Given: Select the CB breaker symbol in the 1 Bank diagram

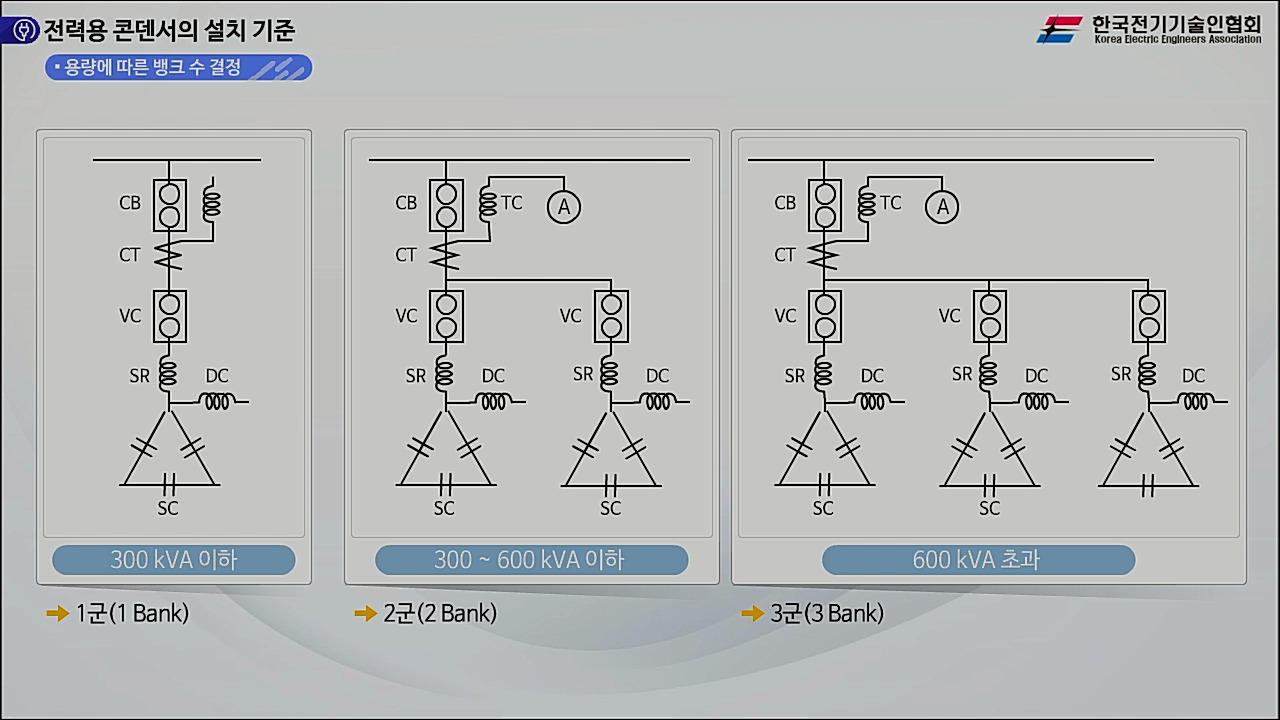Looking at the screenshot, I should (x=169, y=204).
